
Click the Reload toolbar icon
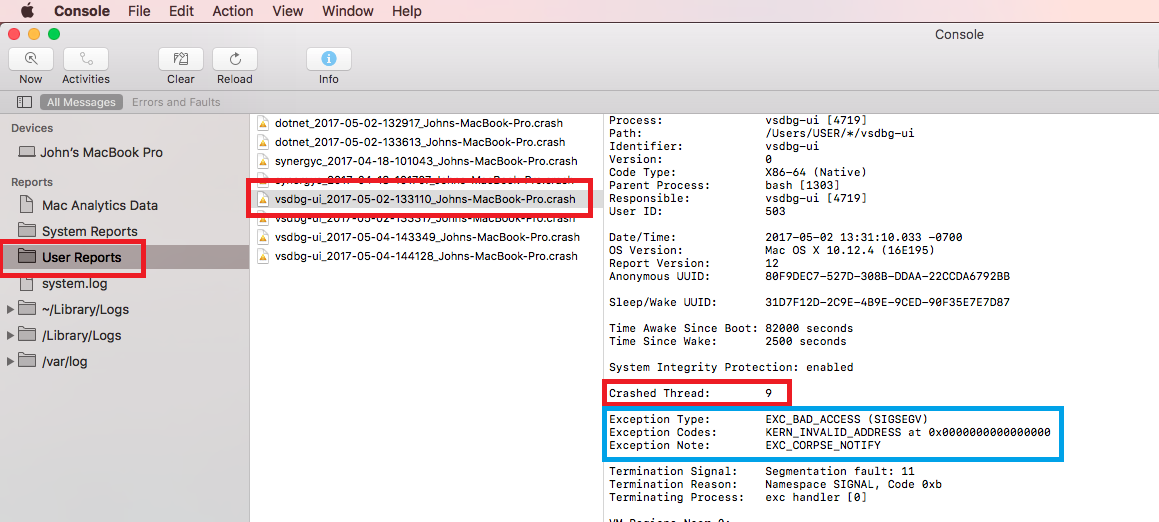point(235,59)
